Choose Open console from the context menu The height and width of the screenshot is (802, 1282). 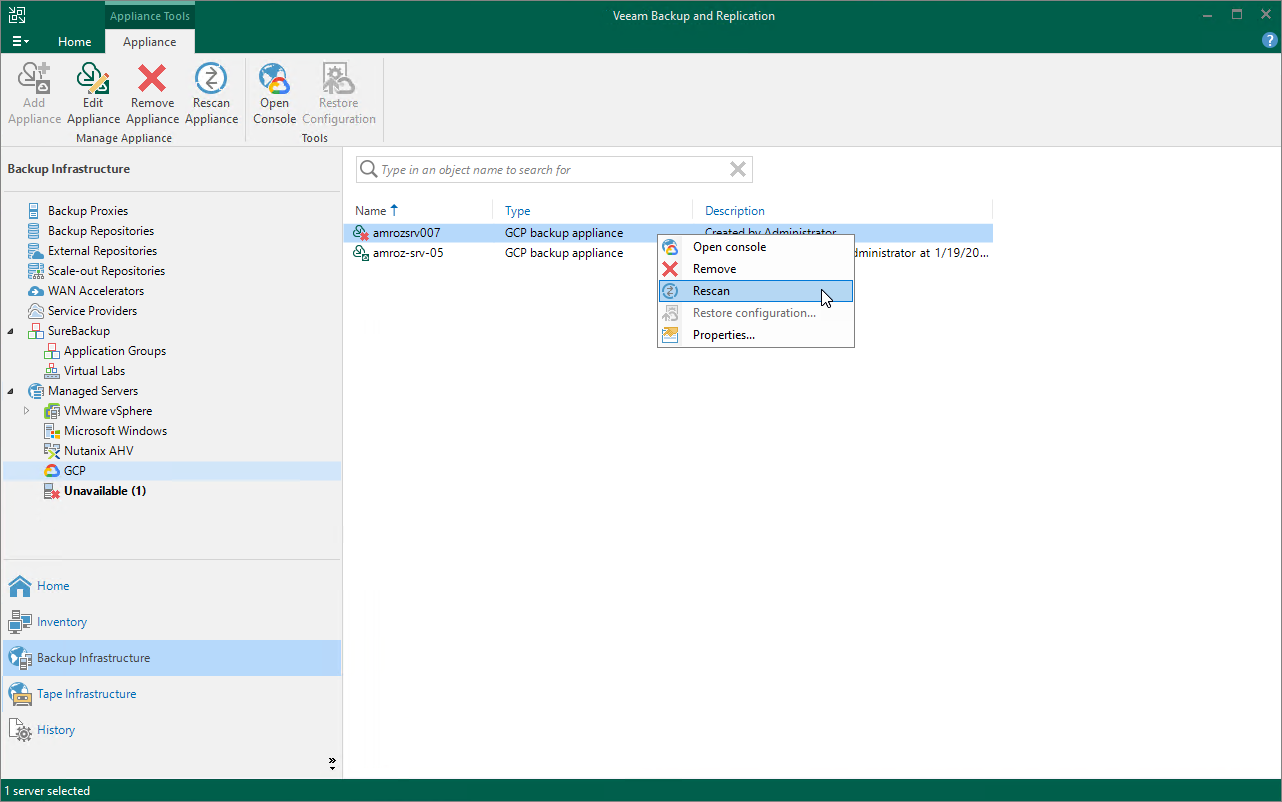click(x=756, y=247)
